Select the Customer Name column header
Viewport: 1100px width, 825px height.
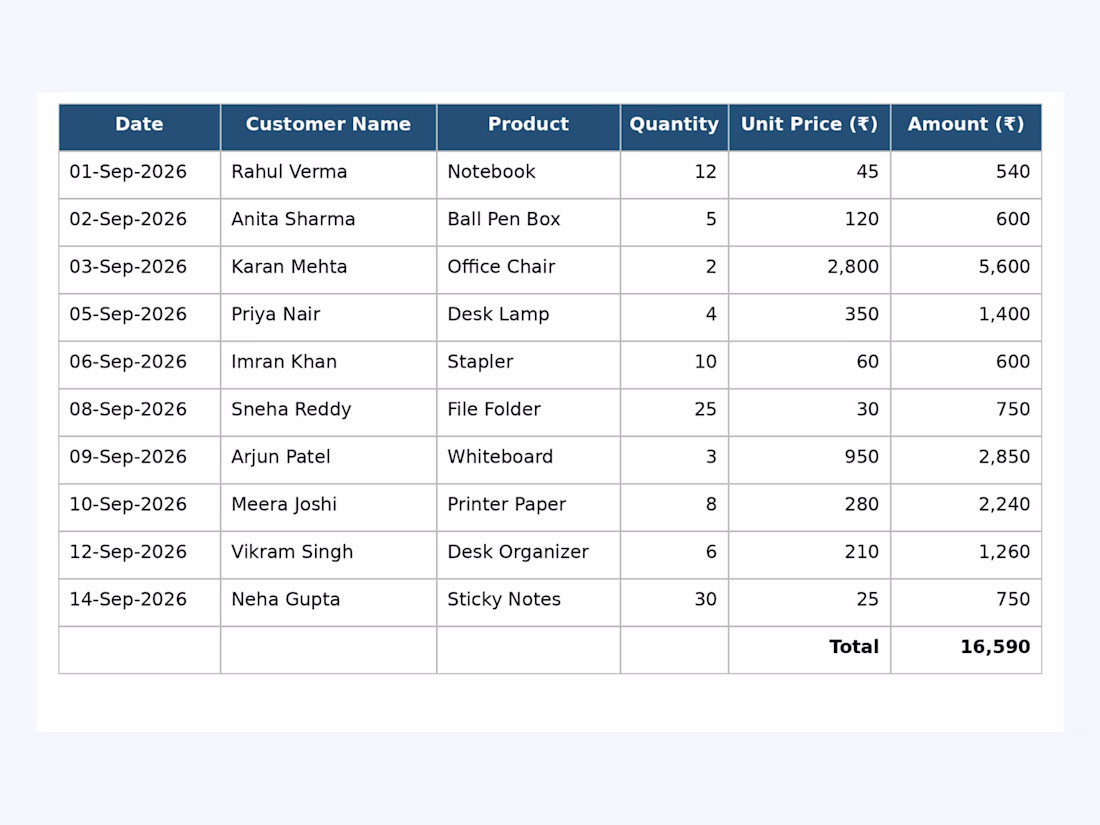328,127
